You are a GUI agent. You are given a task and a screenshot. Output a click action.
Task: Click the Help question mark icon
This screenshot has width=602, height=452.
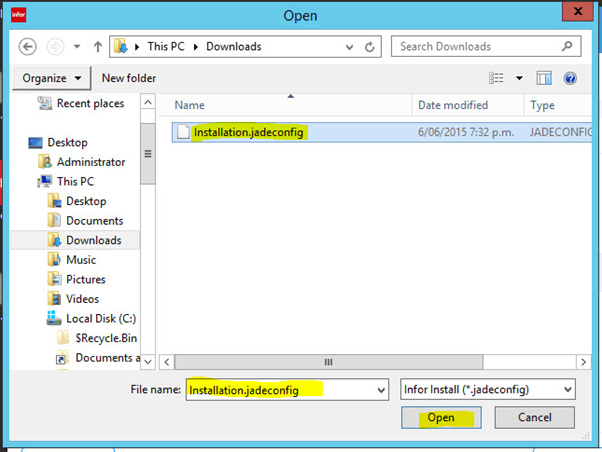point(570,78)
